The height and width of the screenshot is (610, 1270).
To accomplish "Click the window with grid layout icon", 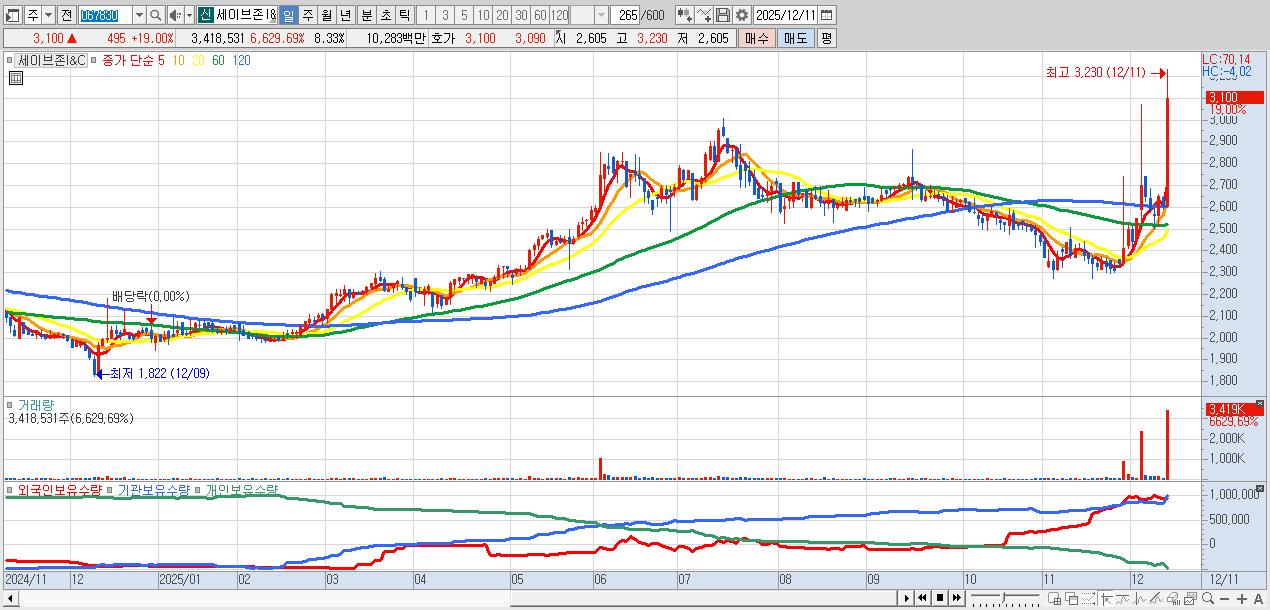I will coord(1054,598).
